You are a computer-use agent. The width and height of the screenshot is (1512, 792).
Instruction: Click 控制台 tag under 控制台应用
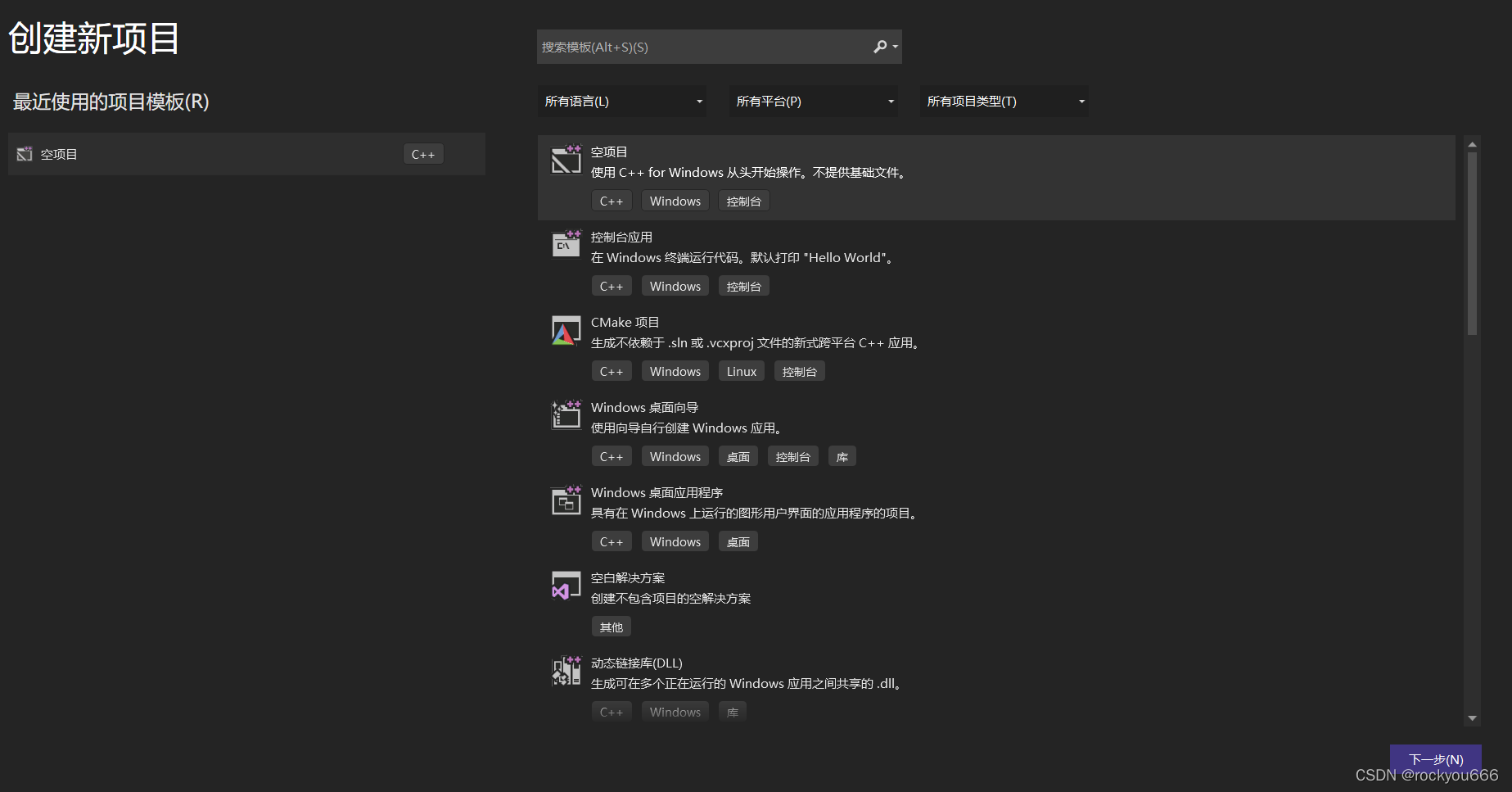[744, 286]
